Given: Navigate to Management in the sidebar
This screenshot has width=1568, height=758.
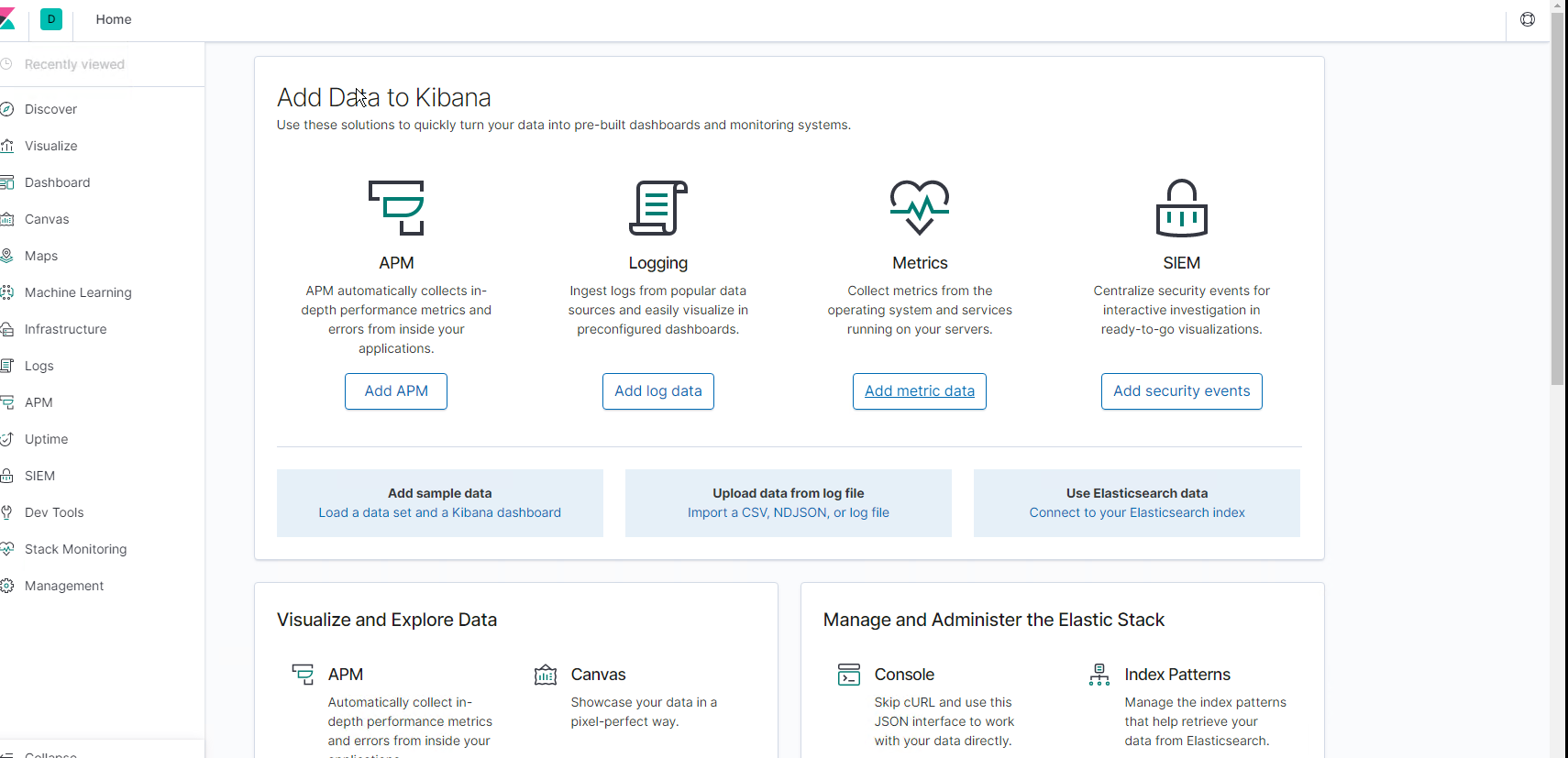Looking at the screenshot, I should tap(64, 586).
